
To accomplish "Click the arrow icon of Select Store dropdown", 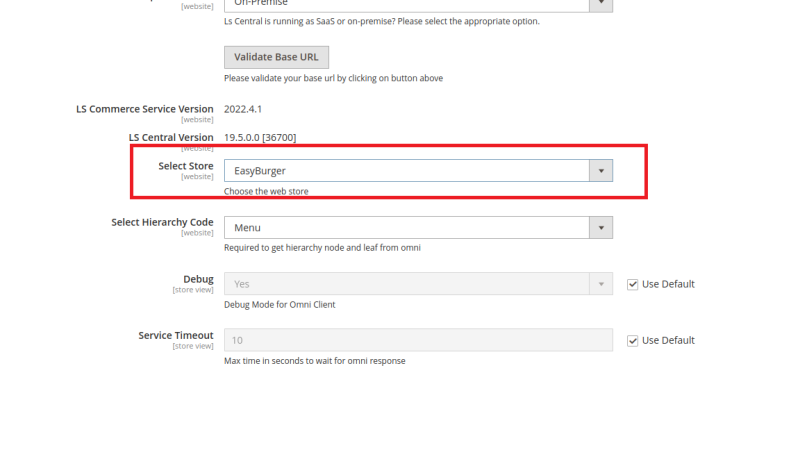I will point(601,170).
